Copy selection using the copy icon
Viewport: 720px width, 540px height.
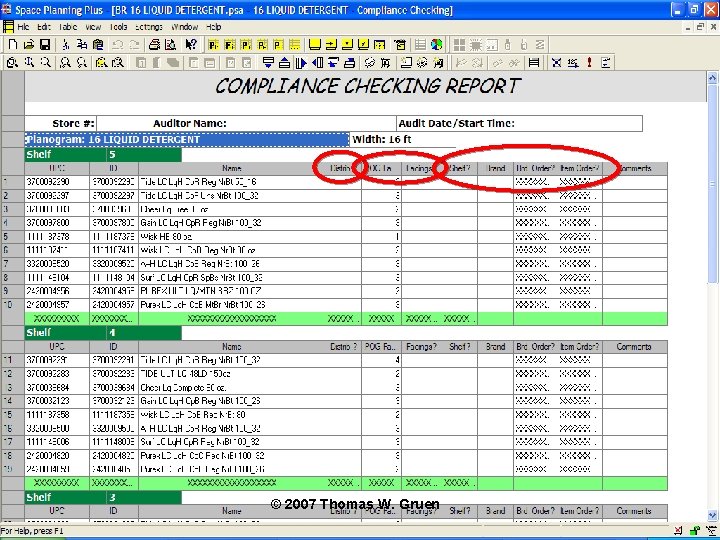pos(82,45)
